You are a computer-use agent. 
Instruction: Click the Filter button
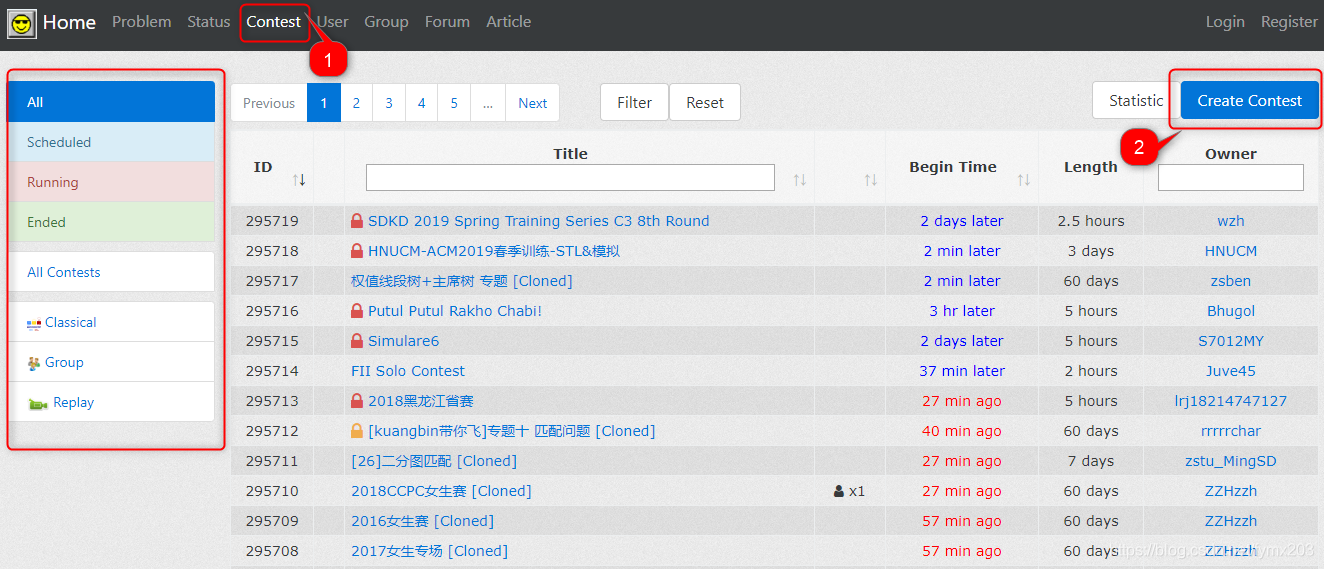(634, 102)
